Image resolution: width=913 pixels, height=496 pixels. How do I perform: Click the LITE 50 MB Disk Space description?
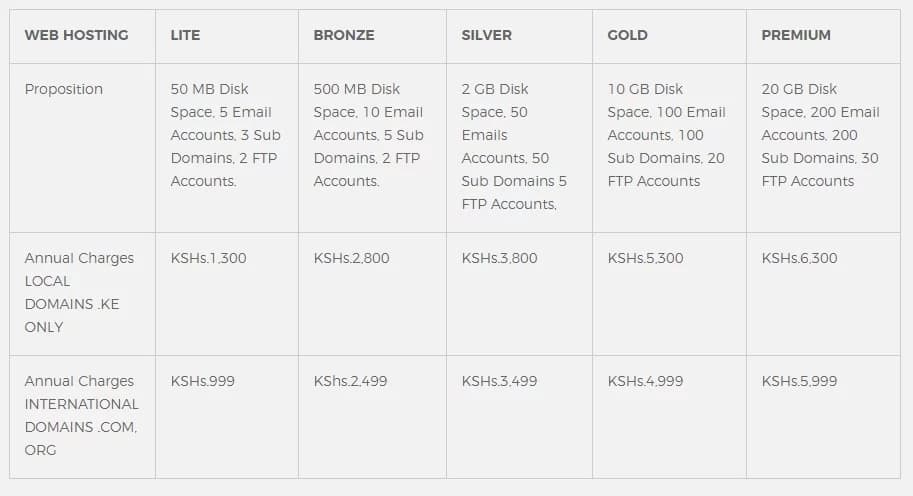coord(225,135)
